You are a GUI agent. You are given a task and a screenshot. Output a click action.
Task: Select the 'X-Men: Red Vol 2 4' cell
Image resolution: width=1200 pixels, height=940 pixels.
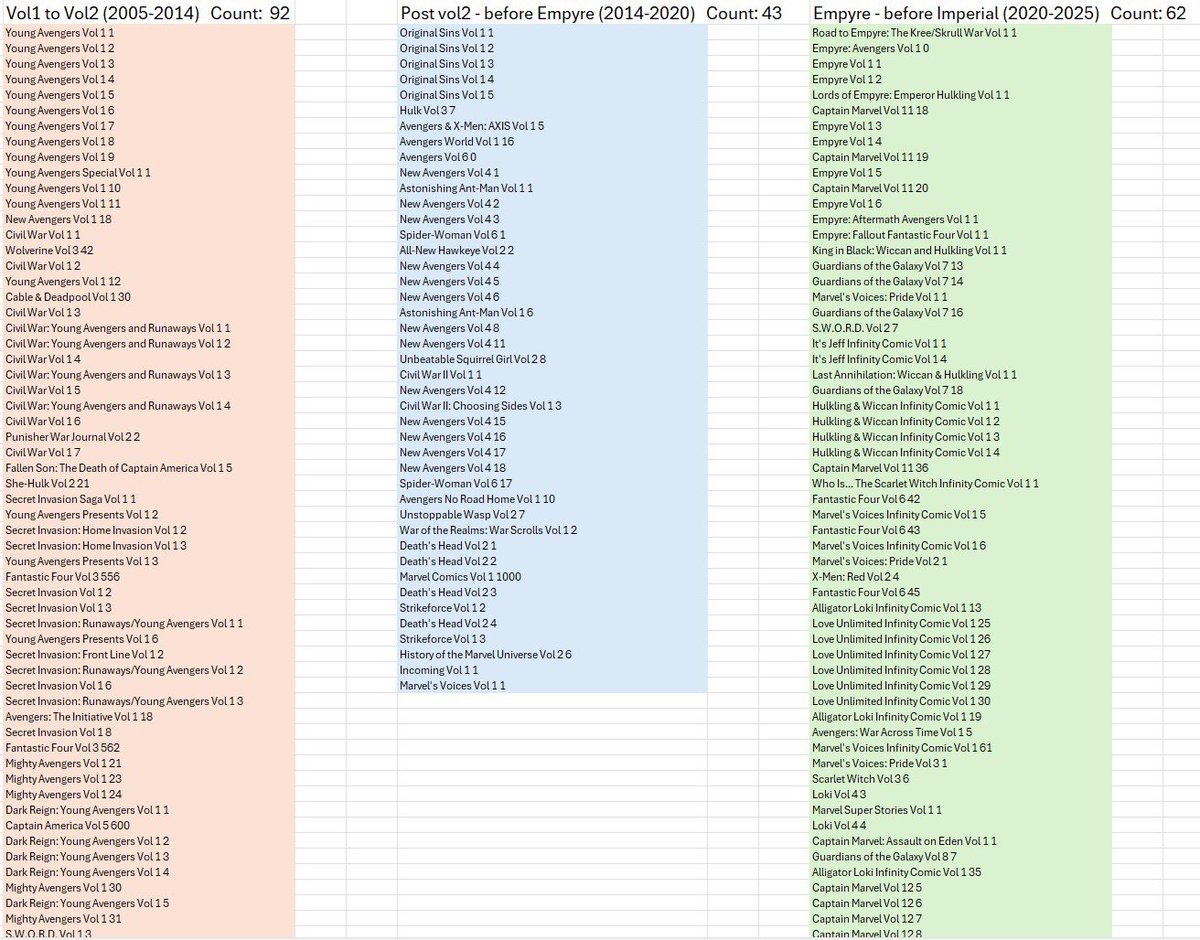(x=856, y=577)
